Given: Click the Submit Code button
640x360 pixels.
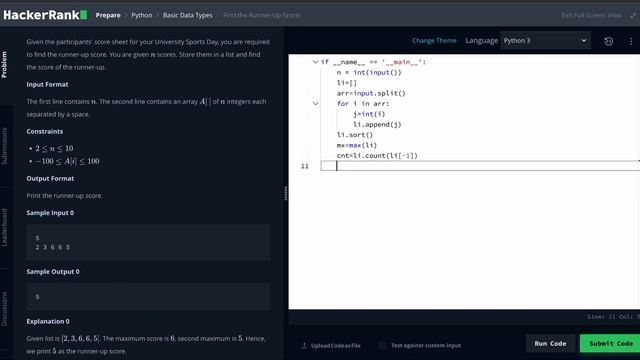Looking at the screenshot, I should pyautogui.click(x=611, y=343).
